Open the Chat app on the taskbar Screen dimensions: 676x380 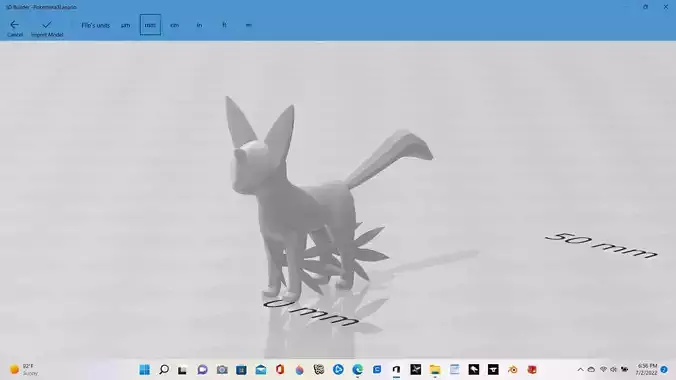pyautogui.click(x=202, y=370)
